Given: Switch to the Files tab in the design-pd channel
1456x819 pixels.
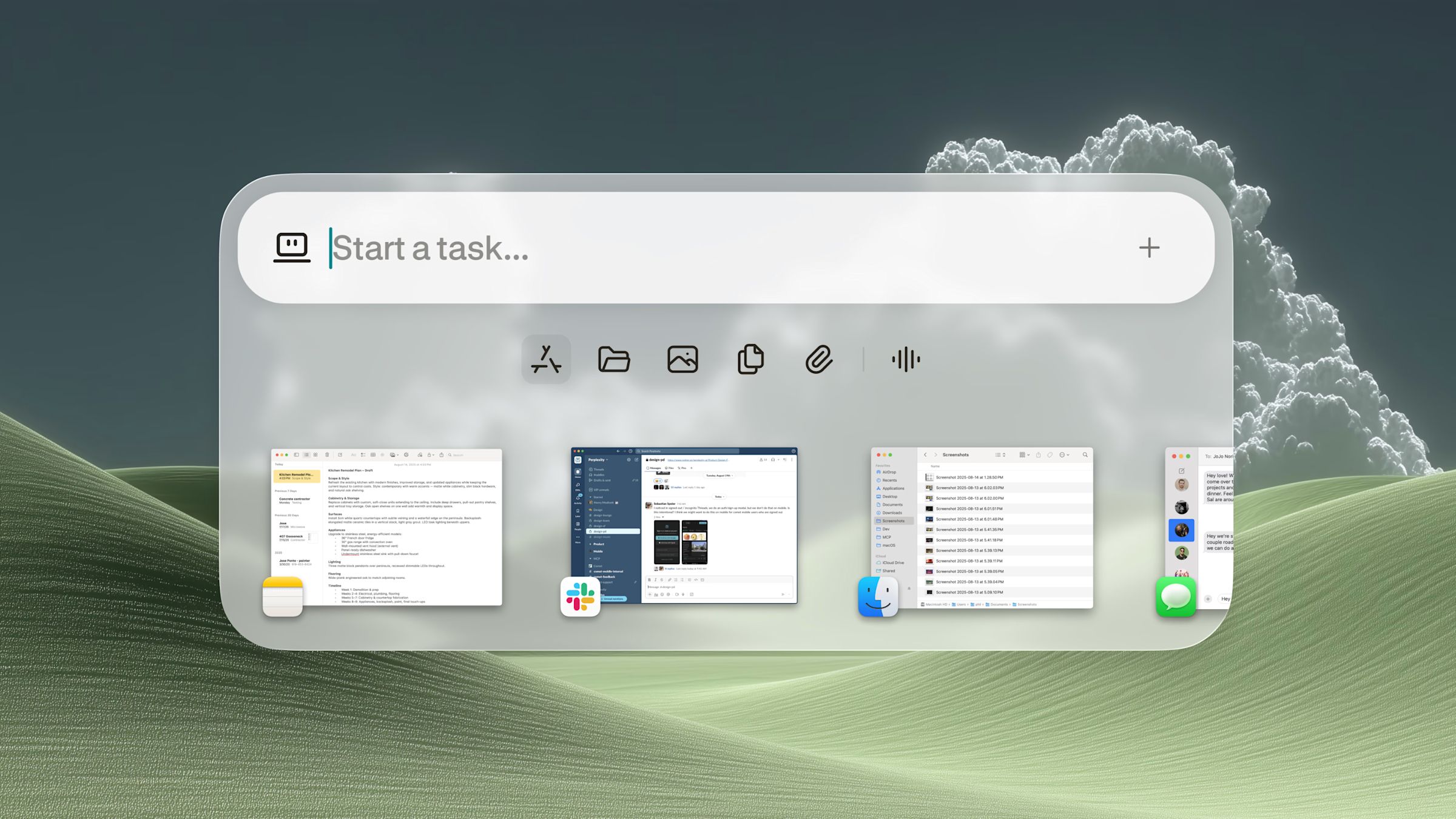Looking at the screenshot, I should point(669,468).
